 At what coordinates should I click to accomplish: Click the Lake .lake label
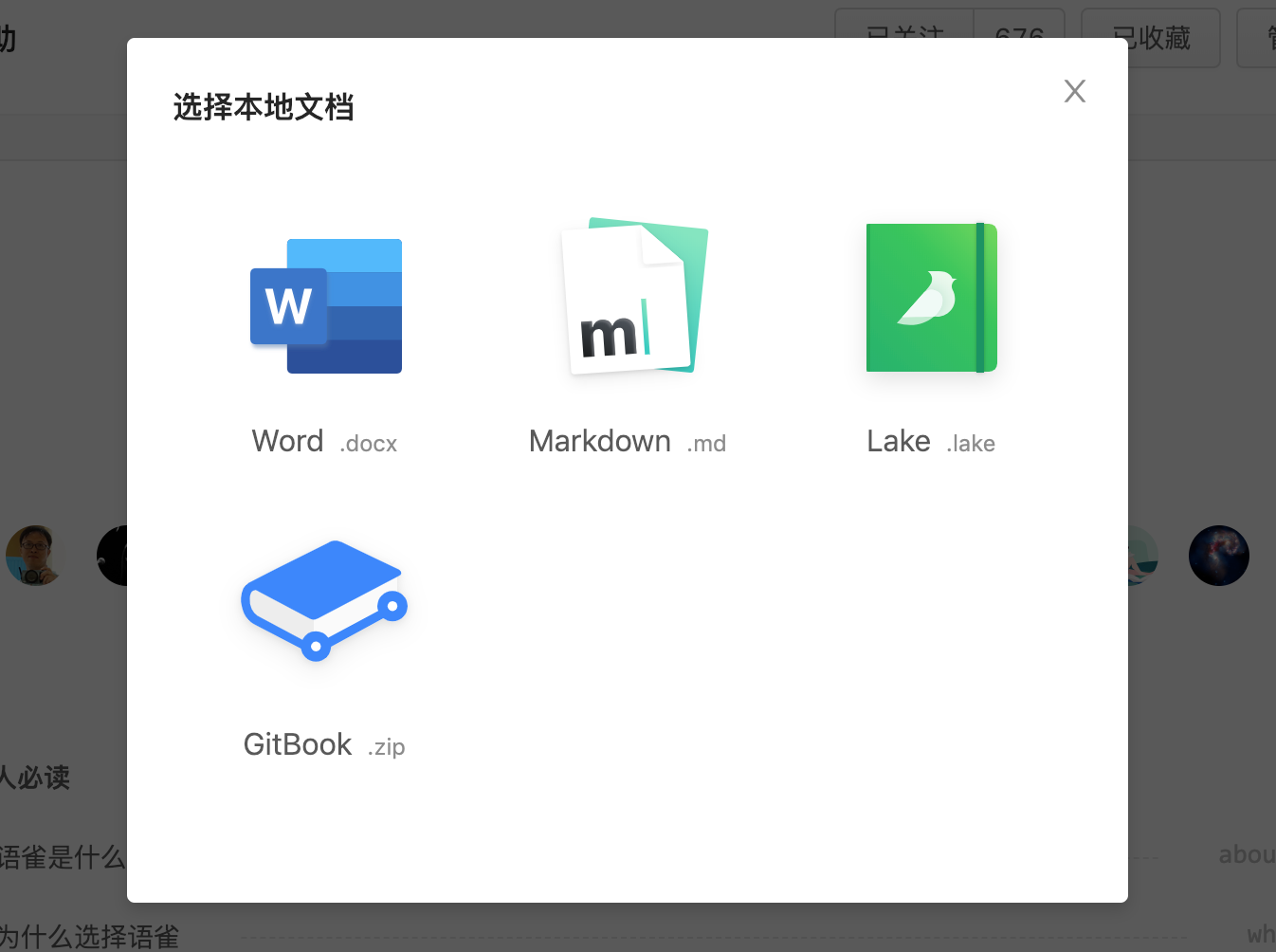coord(930,442)
